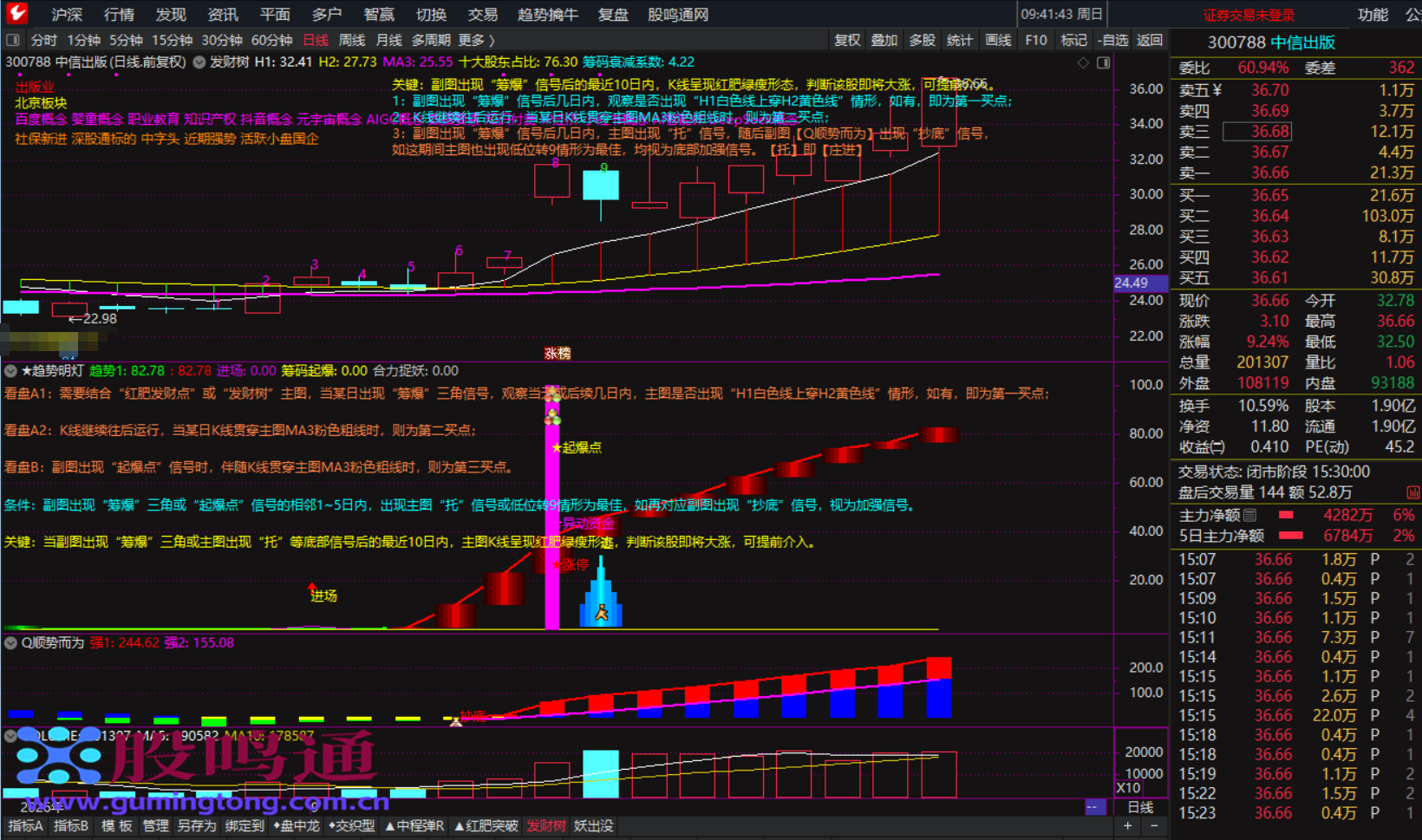This screenshot has width=1422, height=840.
Task: Click -自选 to remove from watchlist
Action: pyautogui.click(x=1112, y=40)
